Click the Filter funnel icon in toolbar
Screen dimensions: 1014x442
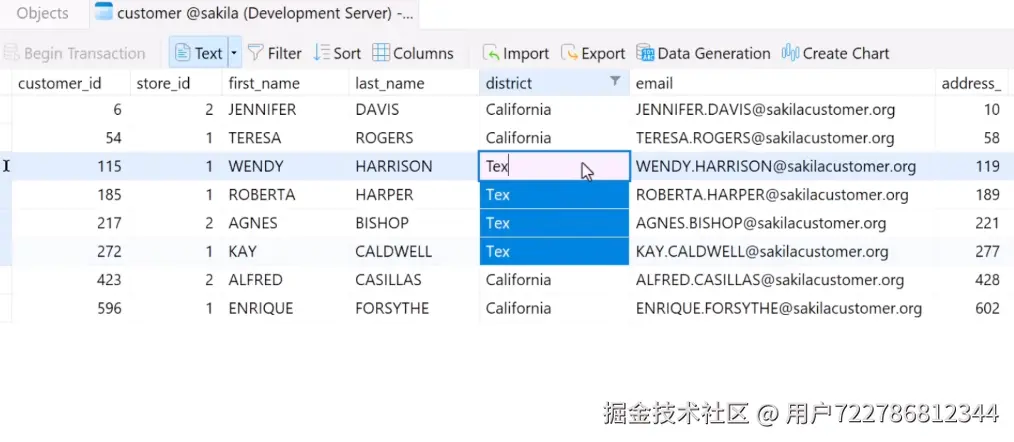[256, 53]
